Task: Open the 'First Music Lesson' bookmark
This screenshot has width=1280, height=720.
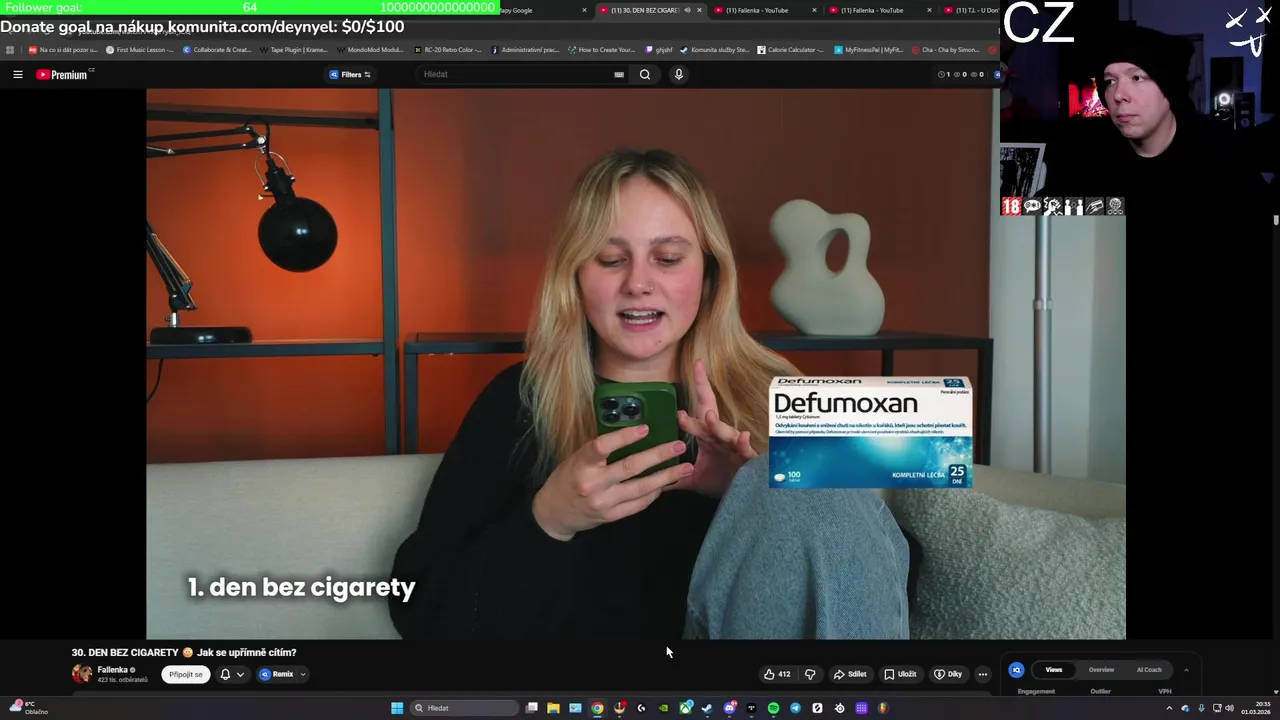Action: pyautogui.click(x=139, y=49)
